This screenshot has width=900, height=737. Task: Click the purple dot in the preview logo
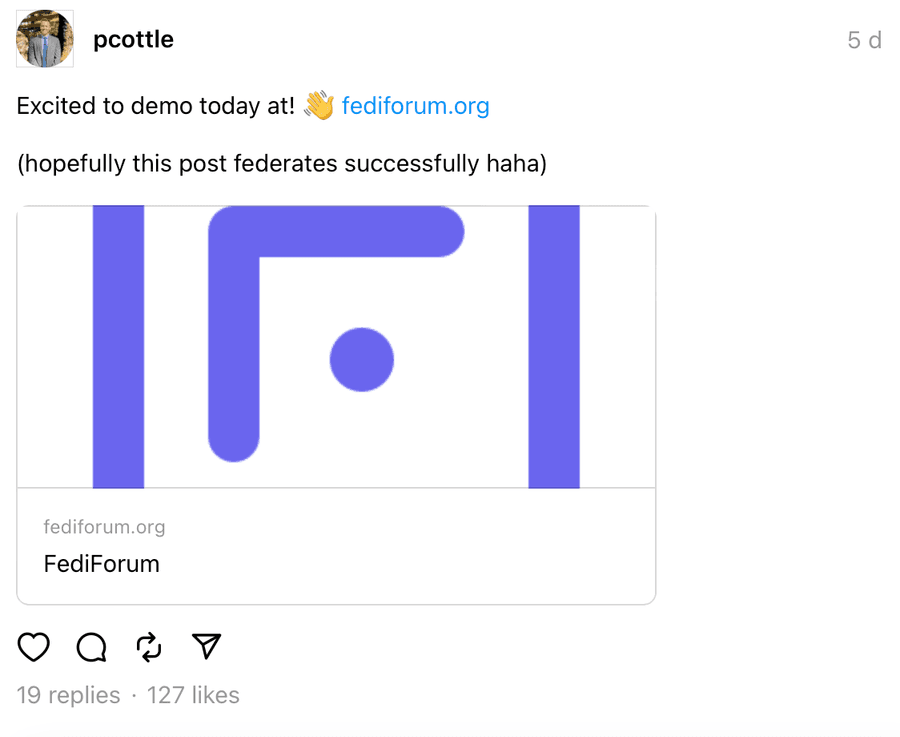coord(361,359)
